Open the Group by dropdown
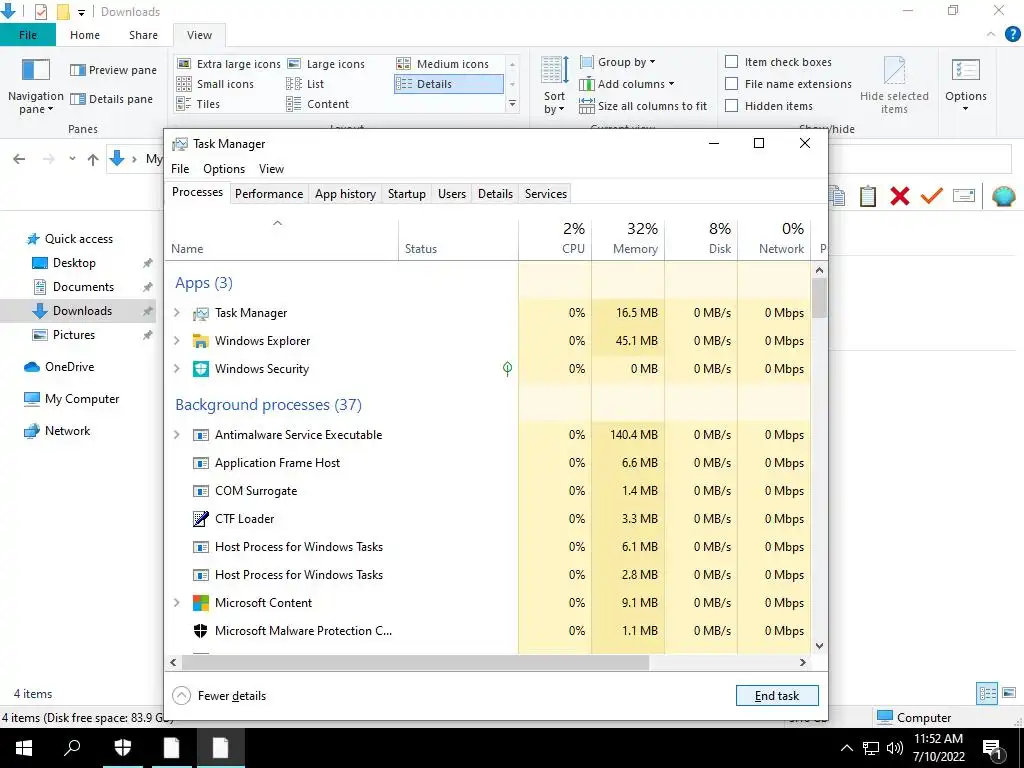The height and width of the screenshot is (768, 1024). click(x=618, y=62)
